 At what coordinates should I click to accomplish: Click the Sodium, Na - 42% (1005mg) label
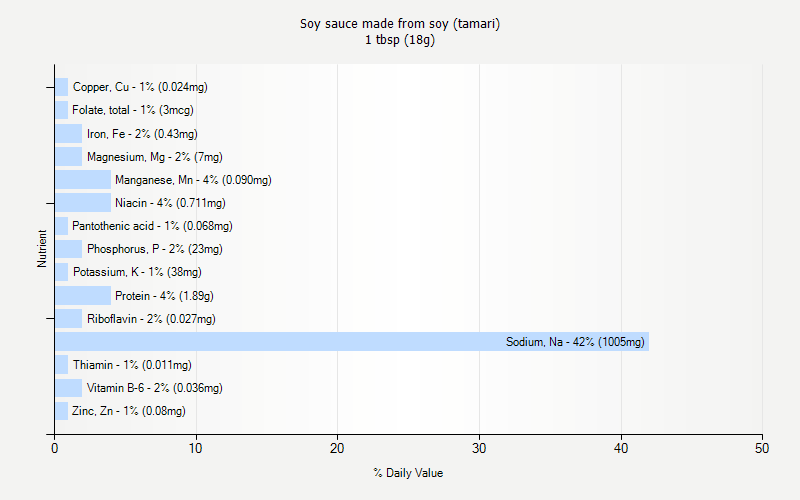click(x=576, y=342)
